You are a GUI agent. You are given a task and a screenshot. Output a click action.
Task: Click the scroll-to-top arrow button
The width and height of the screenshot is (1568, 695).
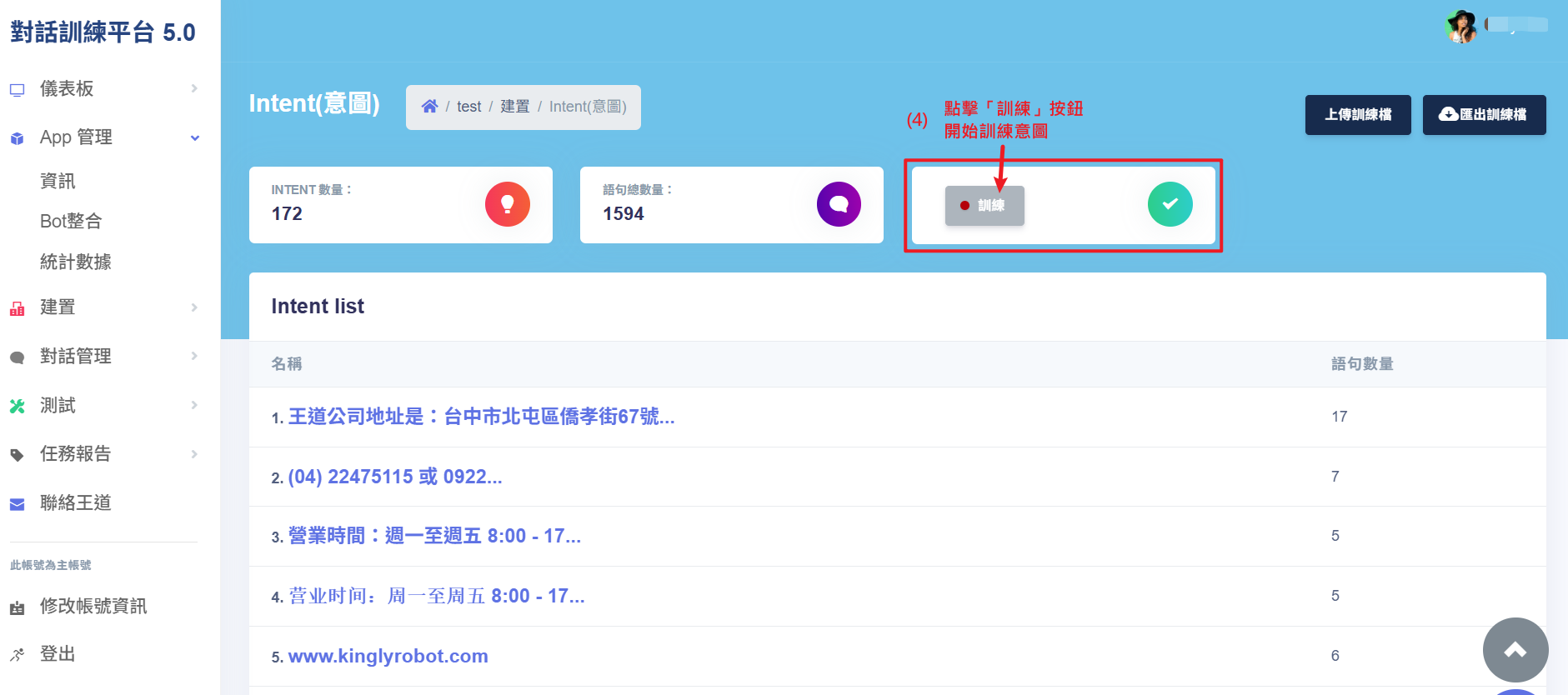click(x=1515, y=650)
